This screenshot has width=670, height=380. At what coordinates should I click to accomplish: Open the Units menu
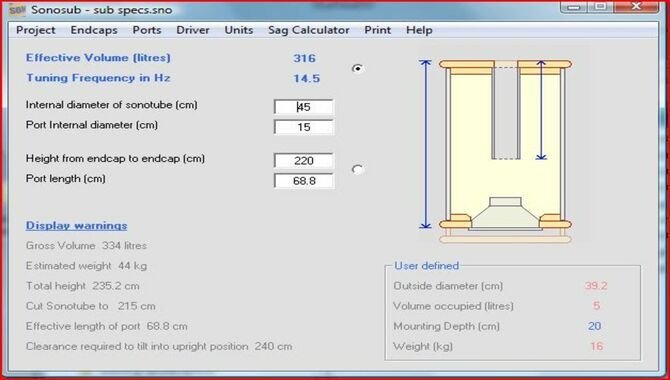click(x=239, y=30)
